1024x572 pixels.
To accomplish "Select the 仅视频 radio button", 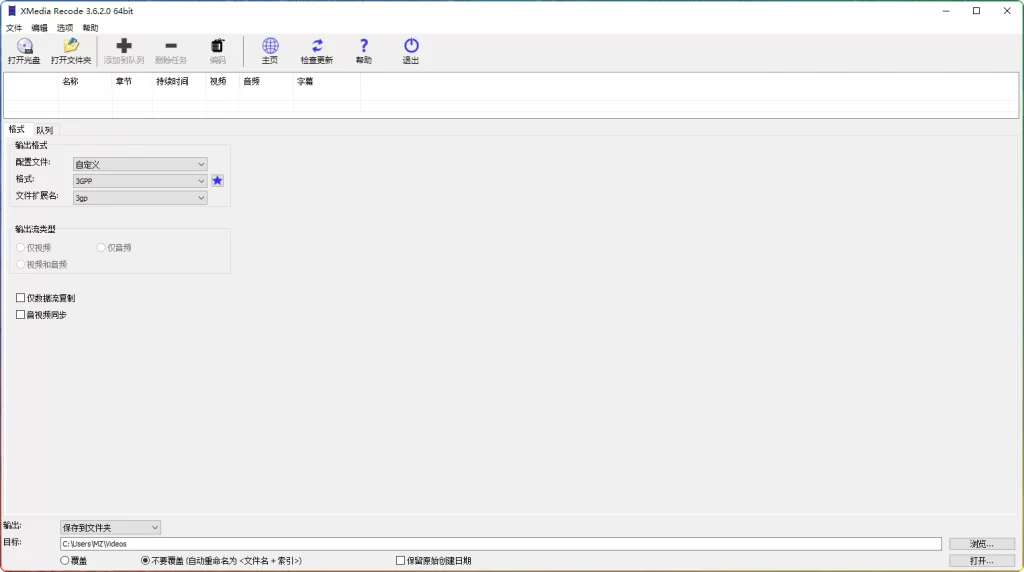I will point(21,247).
